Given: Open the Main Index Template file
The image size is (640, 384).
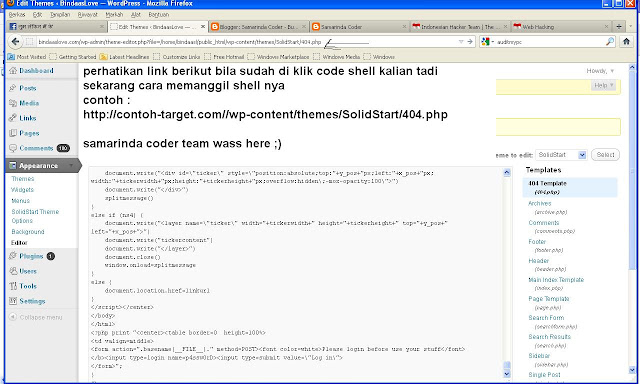Looking at the screenshot, I should click(556, 280).
